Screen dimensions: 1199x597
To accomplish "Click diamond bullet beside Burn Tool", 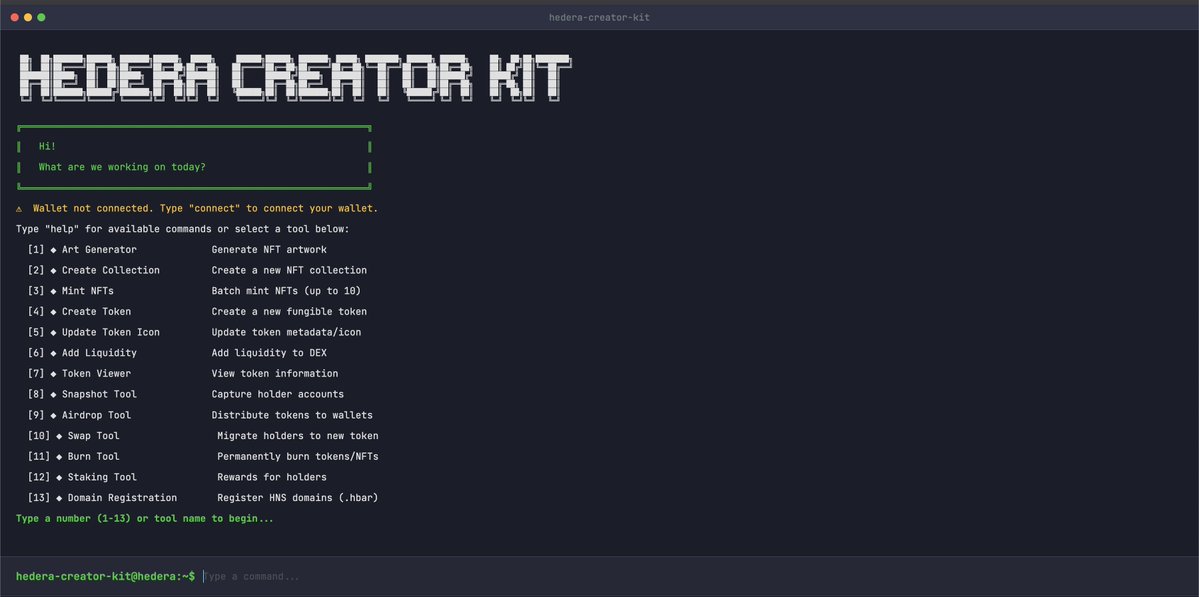I will click(59, 457).
